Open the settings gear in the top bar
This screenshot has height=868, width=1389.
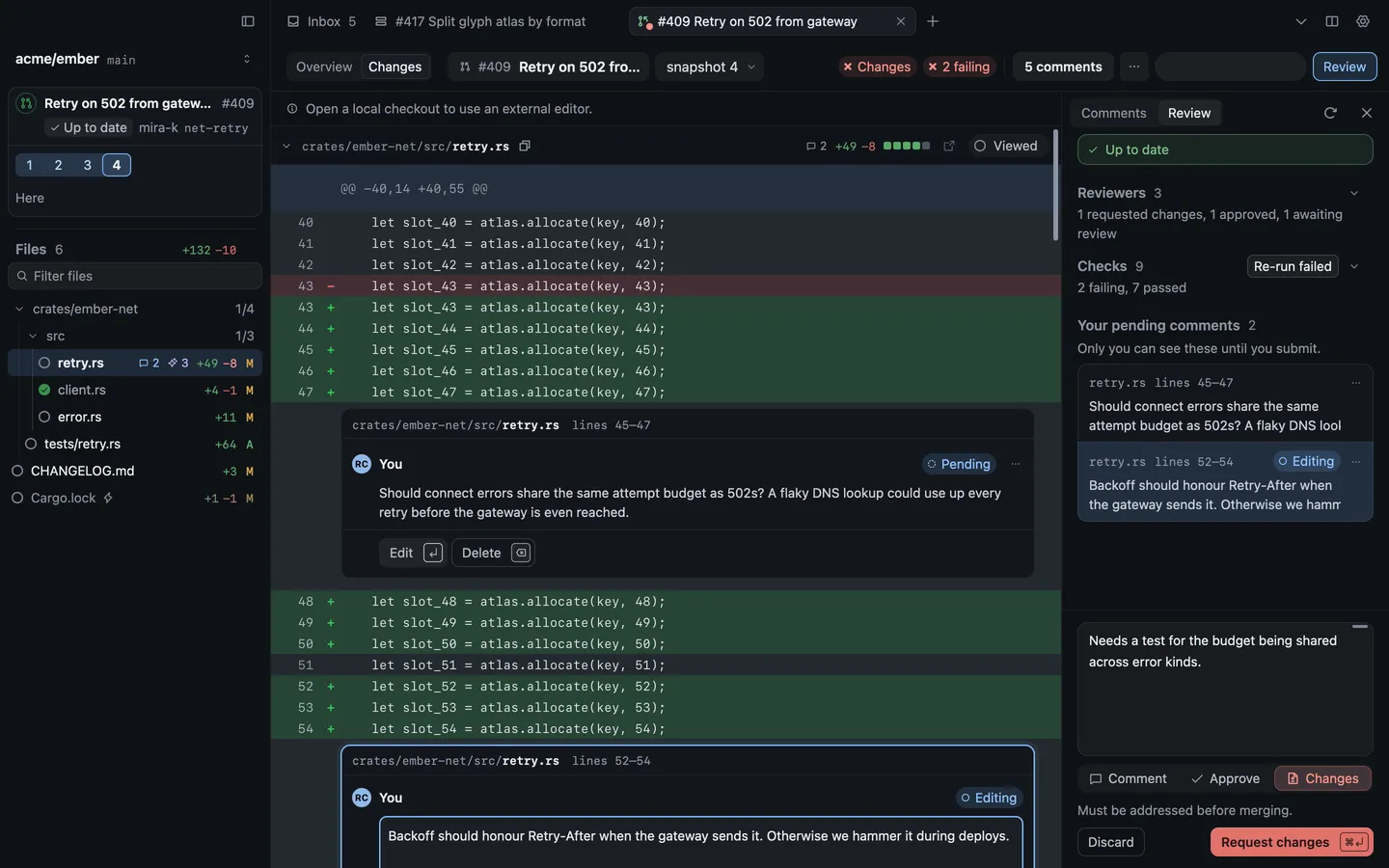point(1363,21)
